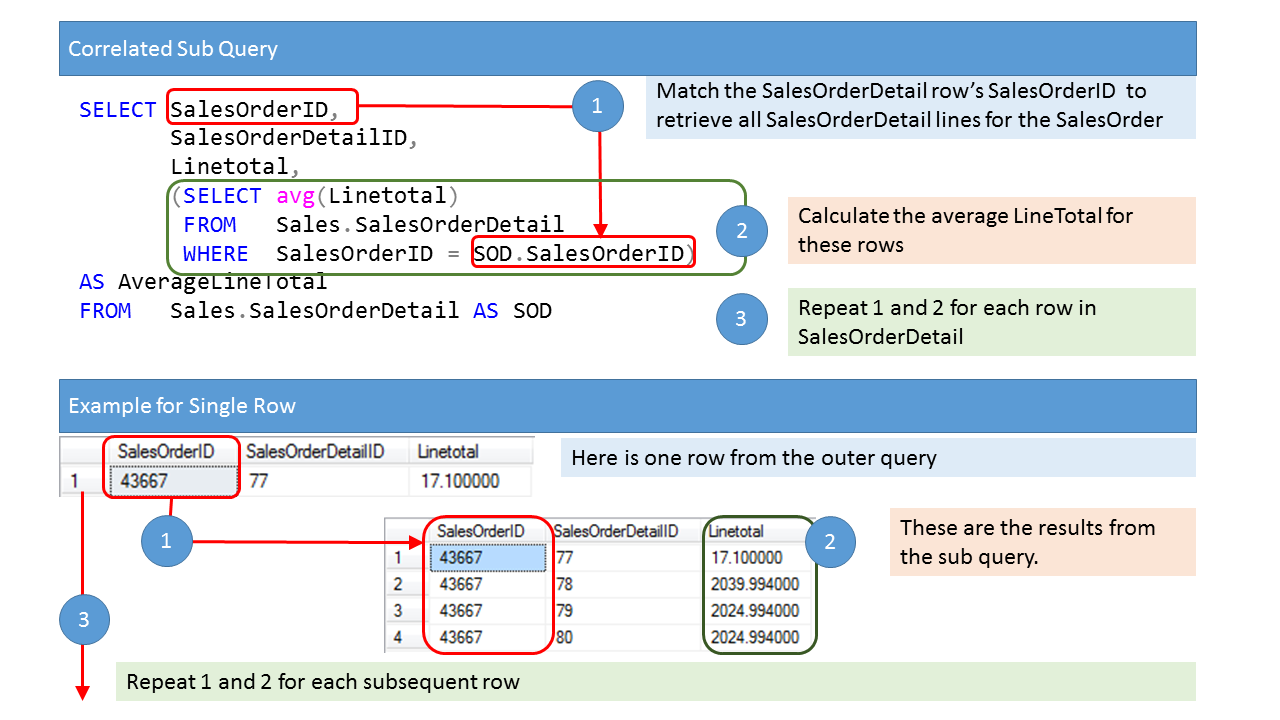Click the AS AverageLineTotal alias line
The width and height of the screenshot is (1280, 720).
203,282
